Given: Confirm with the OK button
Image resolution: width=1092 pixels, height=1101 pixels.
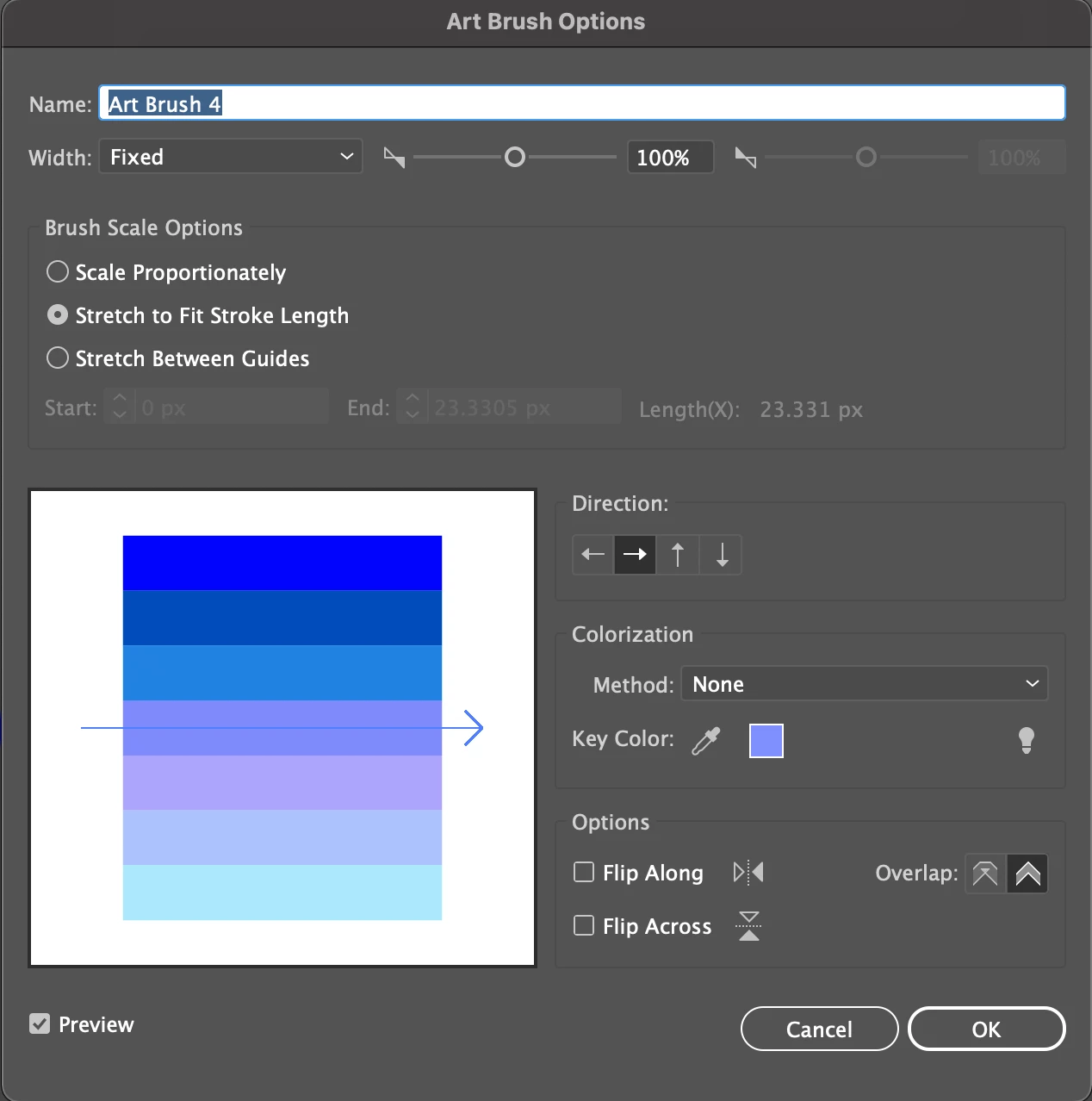Looking at the screenshot, I should (986, 1029).
